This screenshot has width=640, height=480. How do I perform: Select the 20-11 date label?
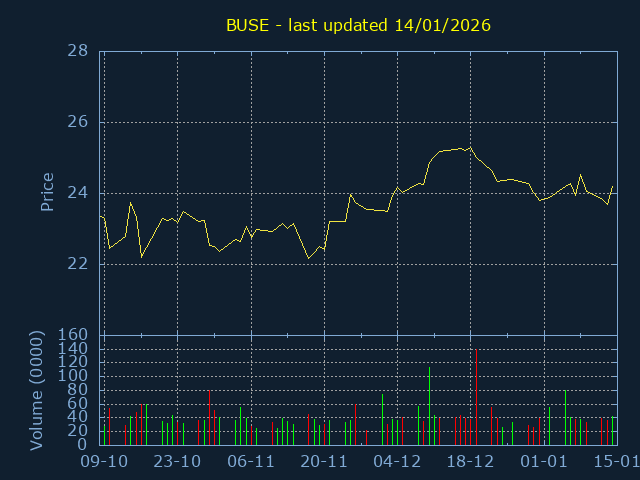[x=324, y=461]
